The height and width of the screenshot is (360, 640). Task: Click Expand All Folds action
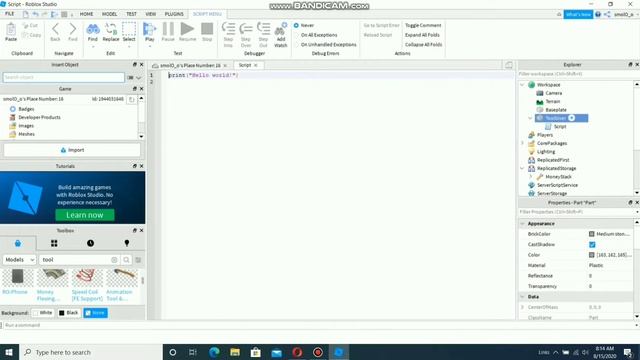(422, 35)
